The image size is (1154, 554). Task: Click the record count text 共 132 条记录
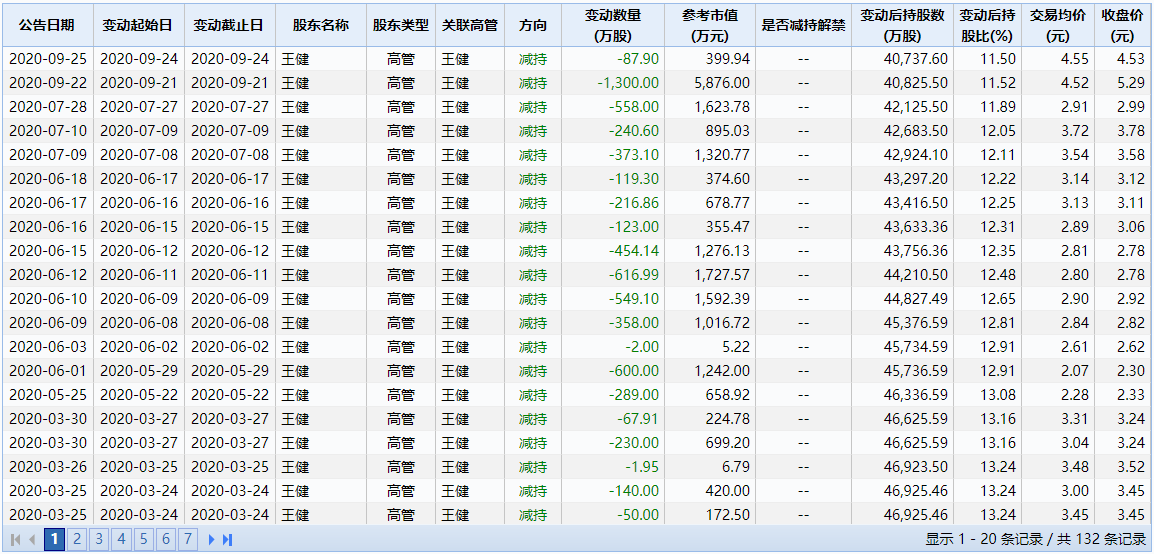(x=1104, y=540)
